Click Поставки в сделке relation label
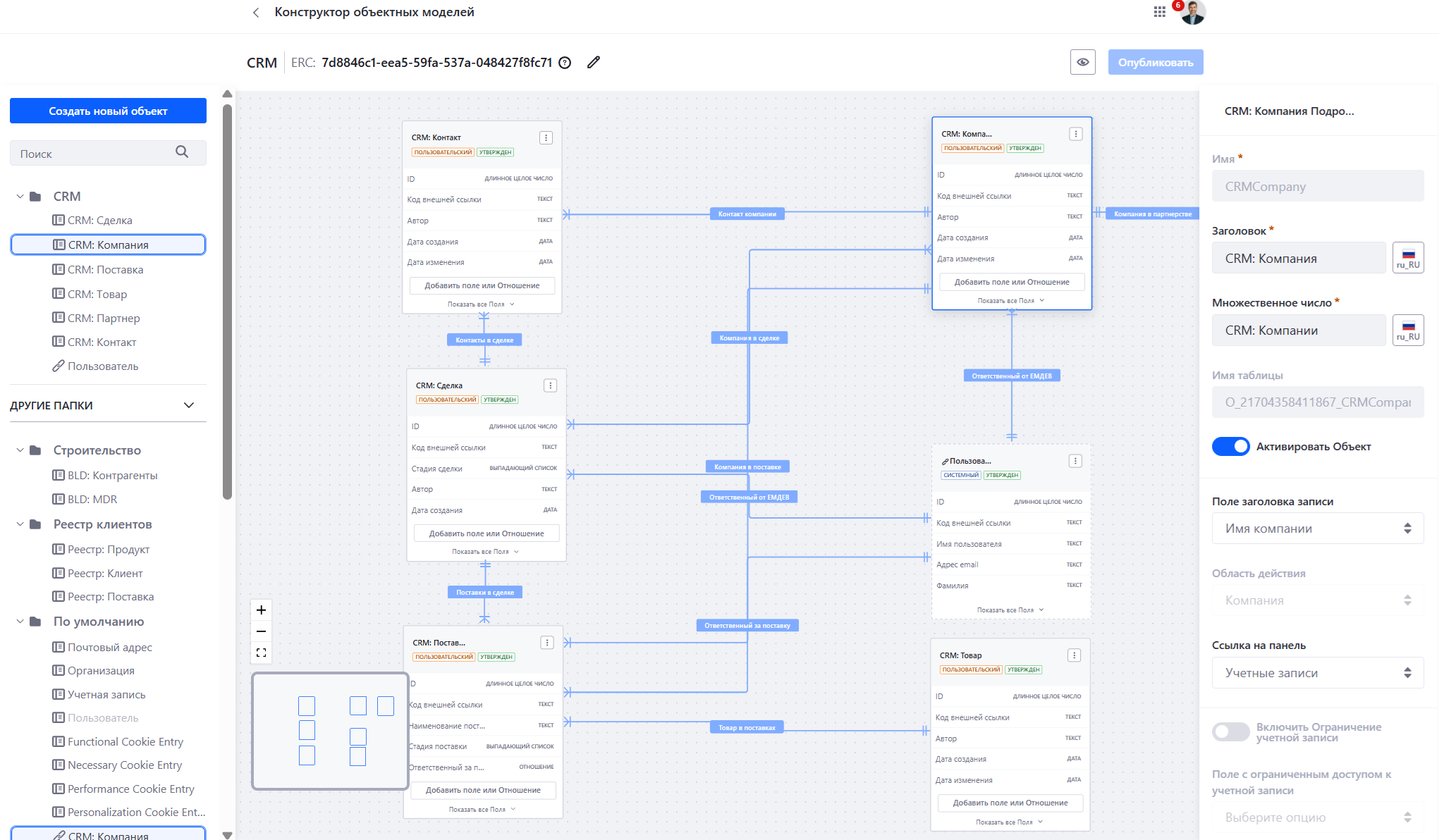 [x=485, y=593]
